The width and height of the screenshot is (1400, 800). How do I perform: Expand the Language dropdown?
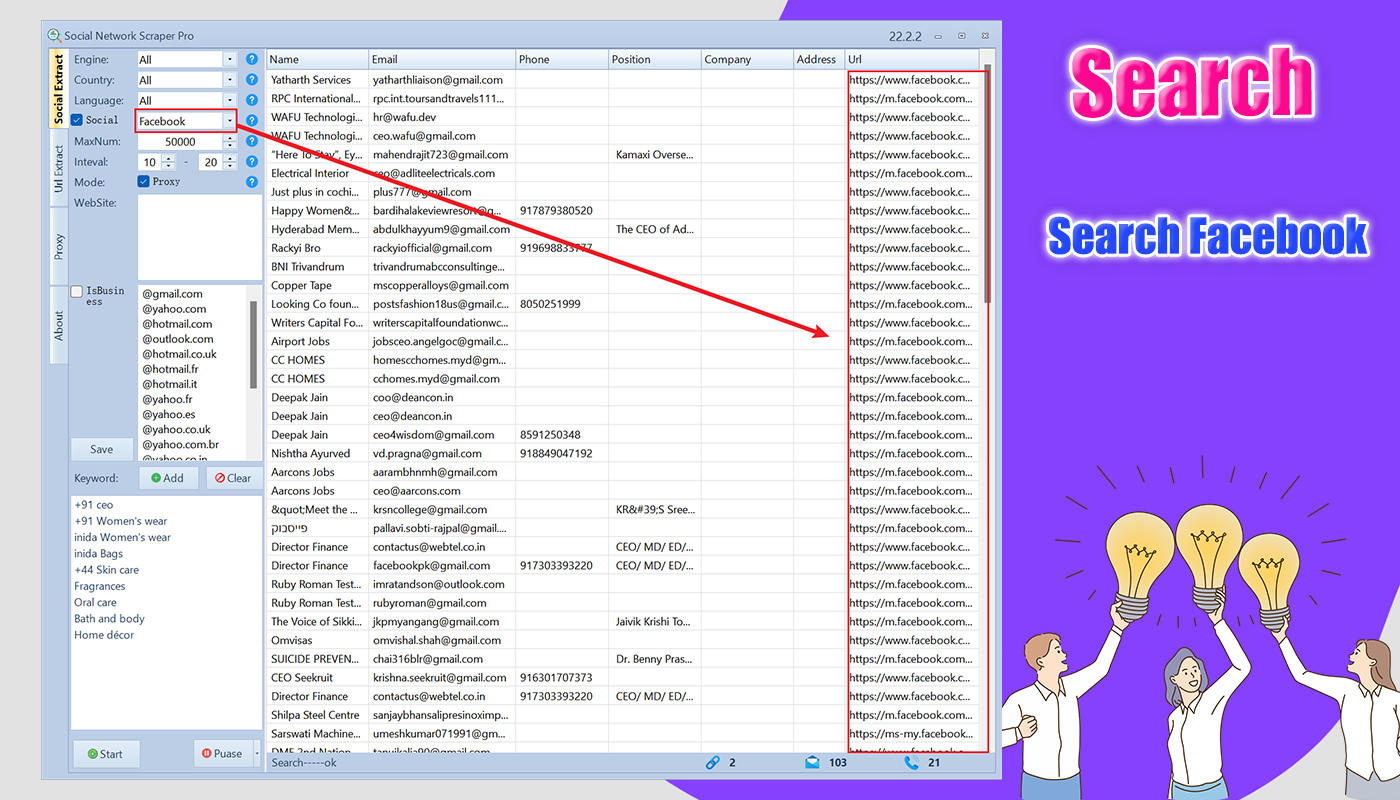(229, 100)
